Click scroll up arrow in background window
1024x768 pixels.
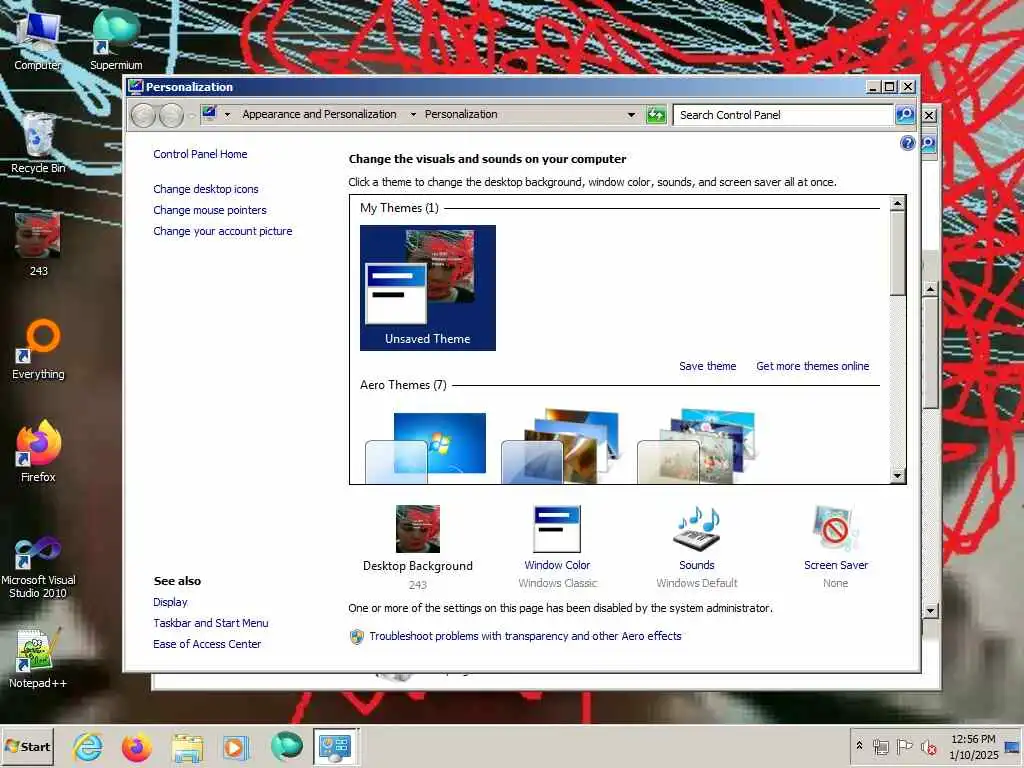pos(931,288)
